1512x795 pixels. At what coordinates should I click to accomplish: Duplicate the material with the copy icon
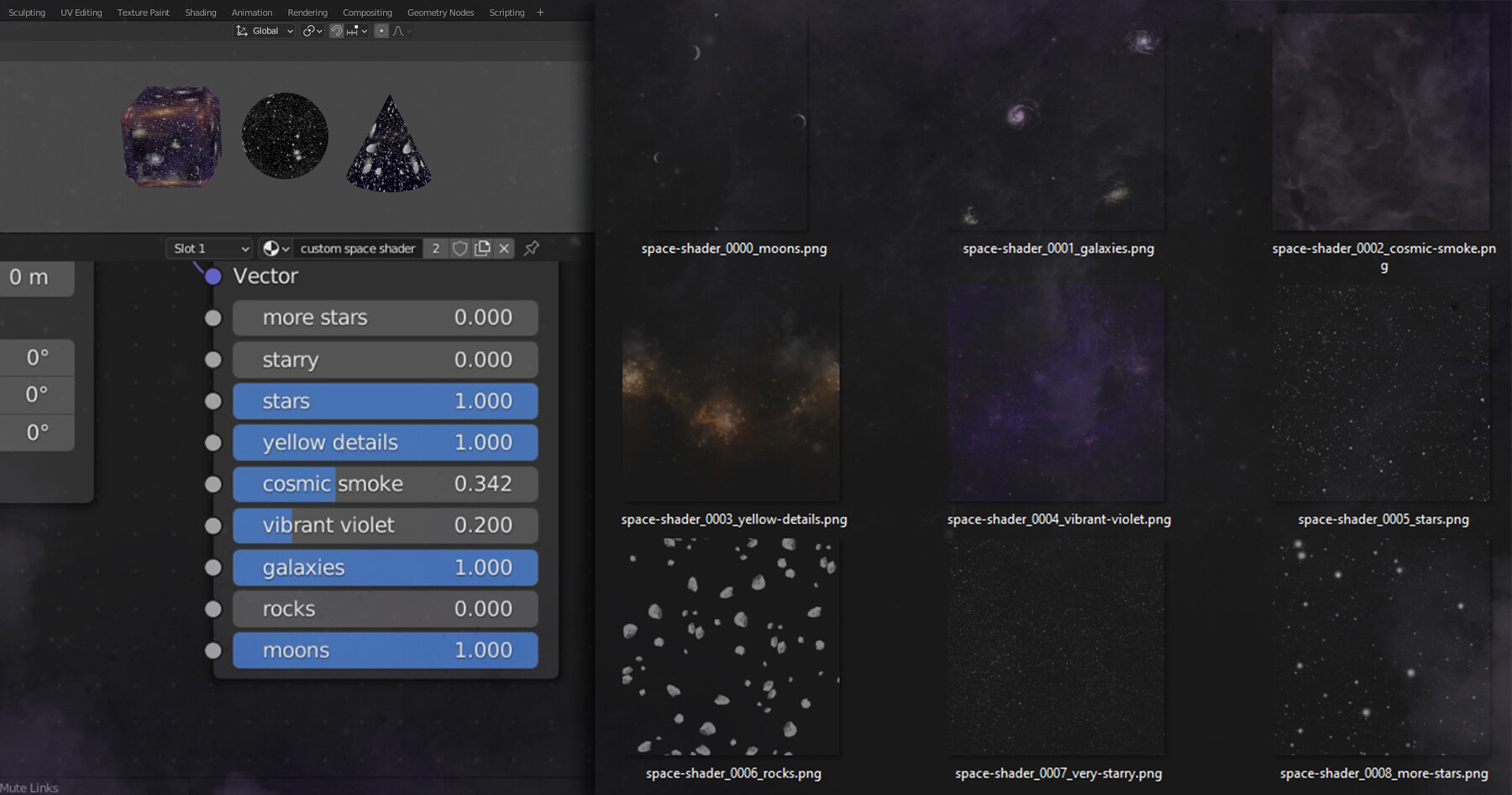(482, 248)
